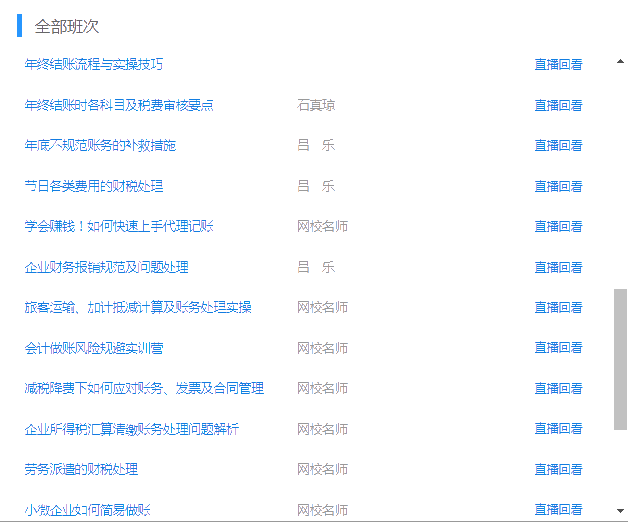Viewport: 628px width, 522px height.
Task: Open course 学会赚钱！如何快速上手代理记账
Action: click(119, 226)
